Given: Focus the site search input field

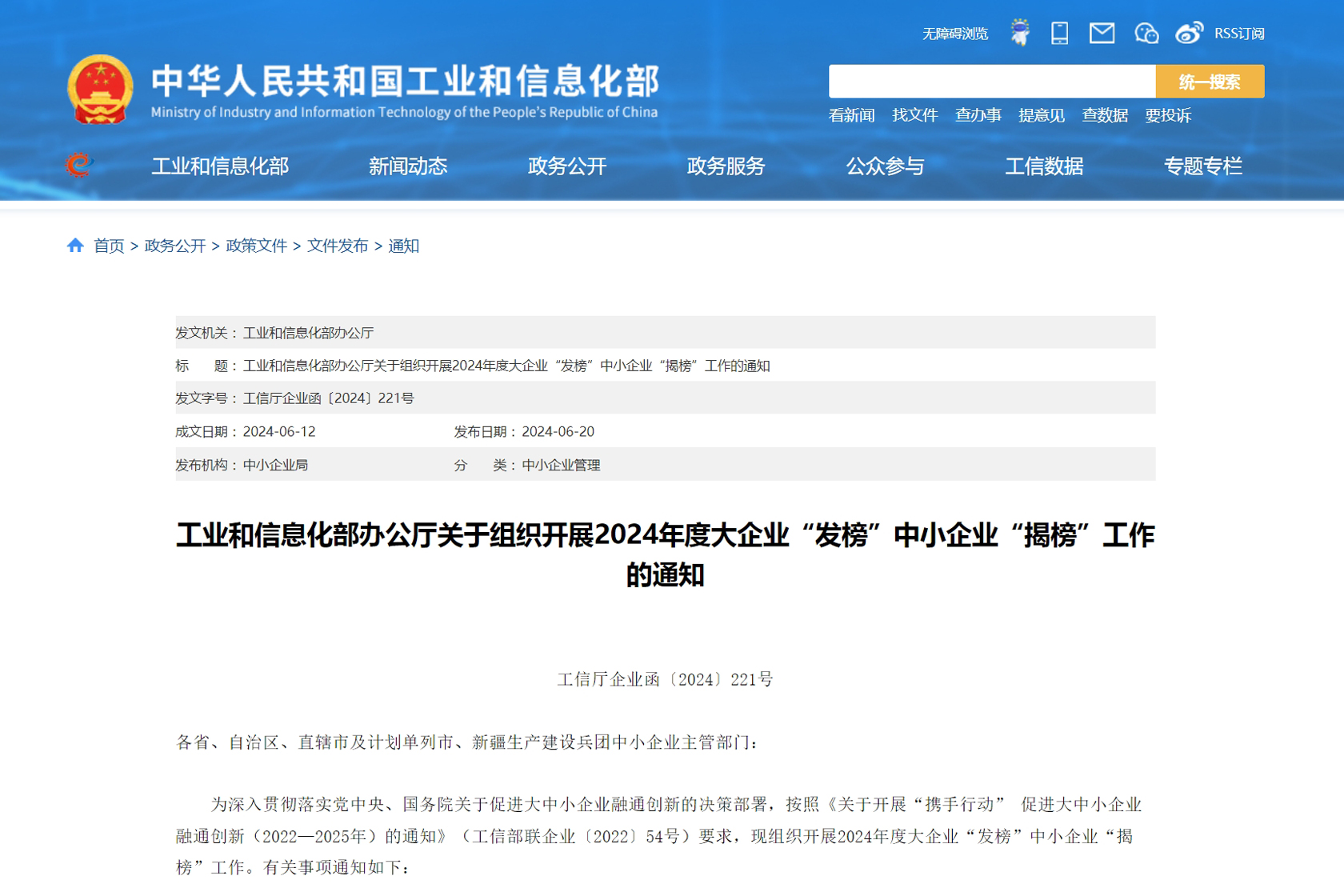Looking at the screenshot, I should pyautogui.click(x=991, y=82).
